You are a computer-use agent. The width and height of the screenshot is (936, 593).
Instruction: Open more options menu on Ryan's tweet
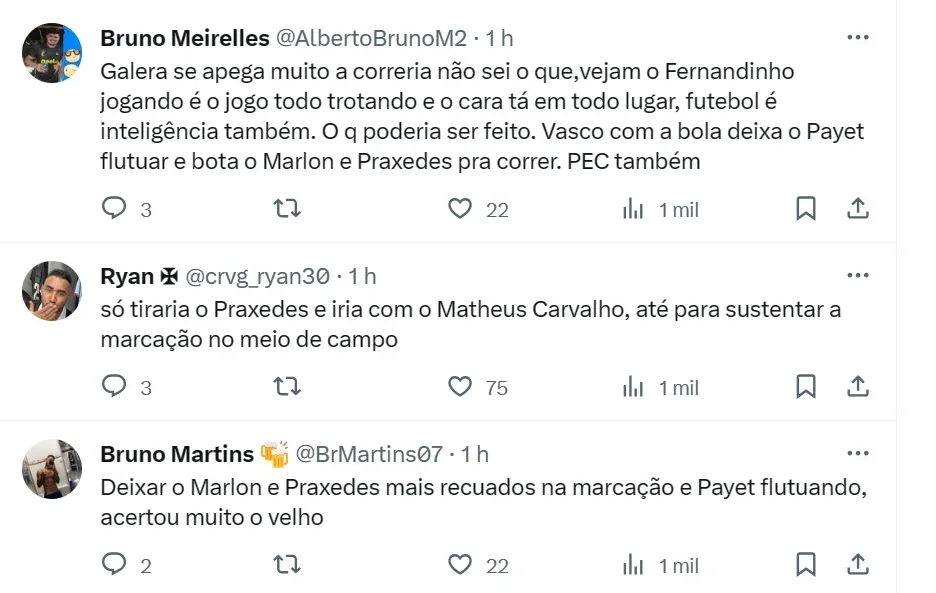pyautogui.click(x=857, y=276)
